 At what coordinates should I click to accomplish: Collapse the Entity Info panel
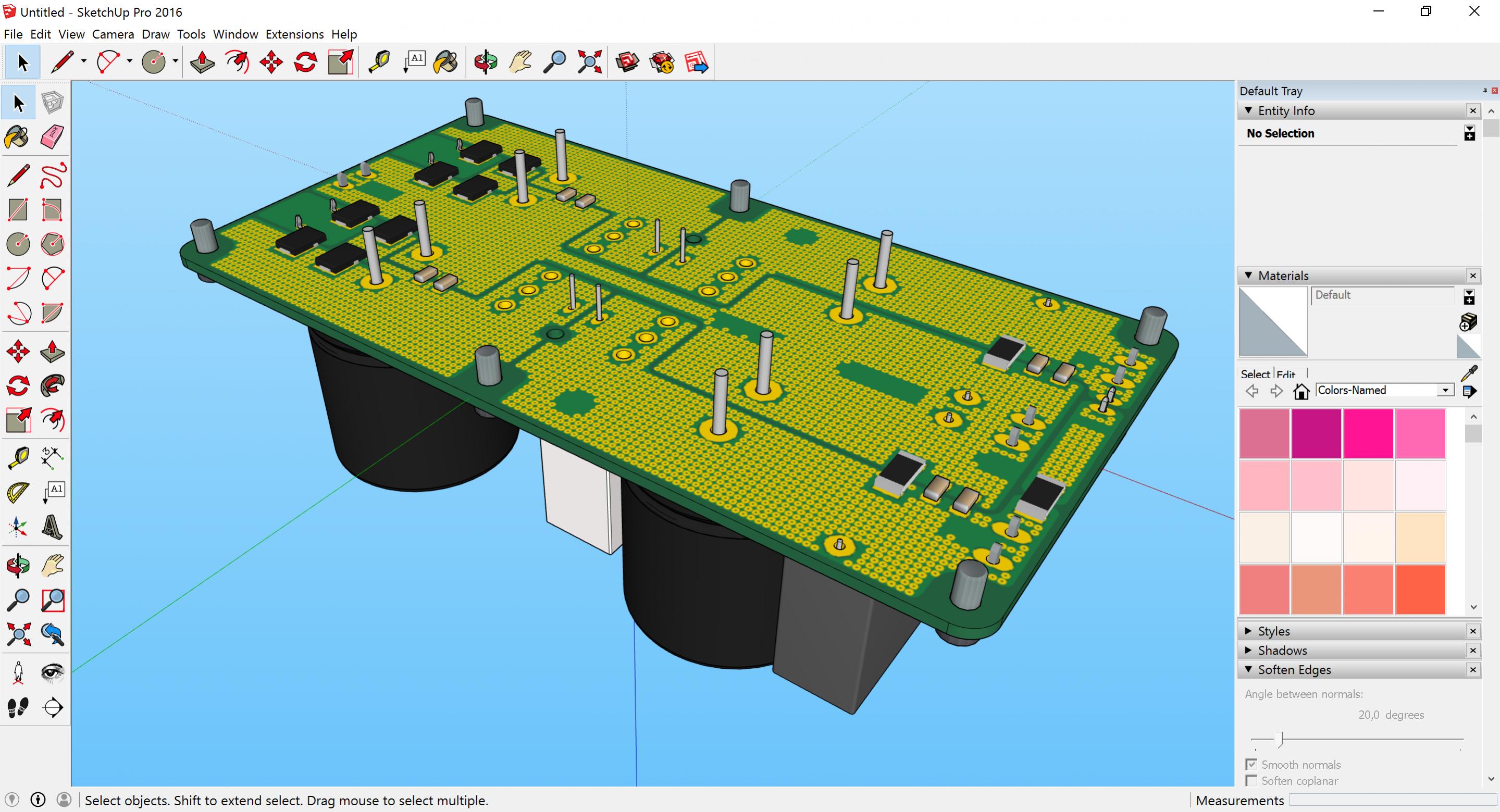click(x=1248, y=110)
